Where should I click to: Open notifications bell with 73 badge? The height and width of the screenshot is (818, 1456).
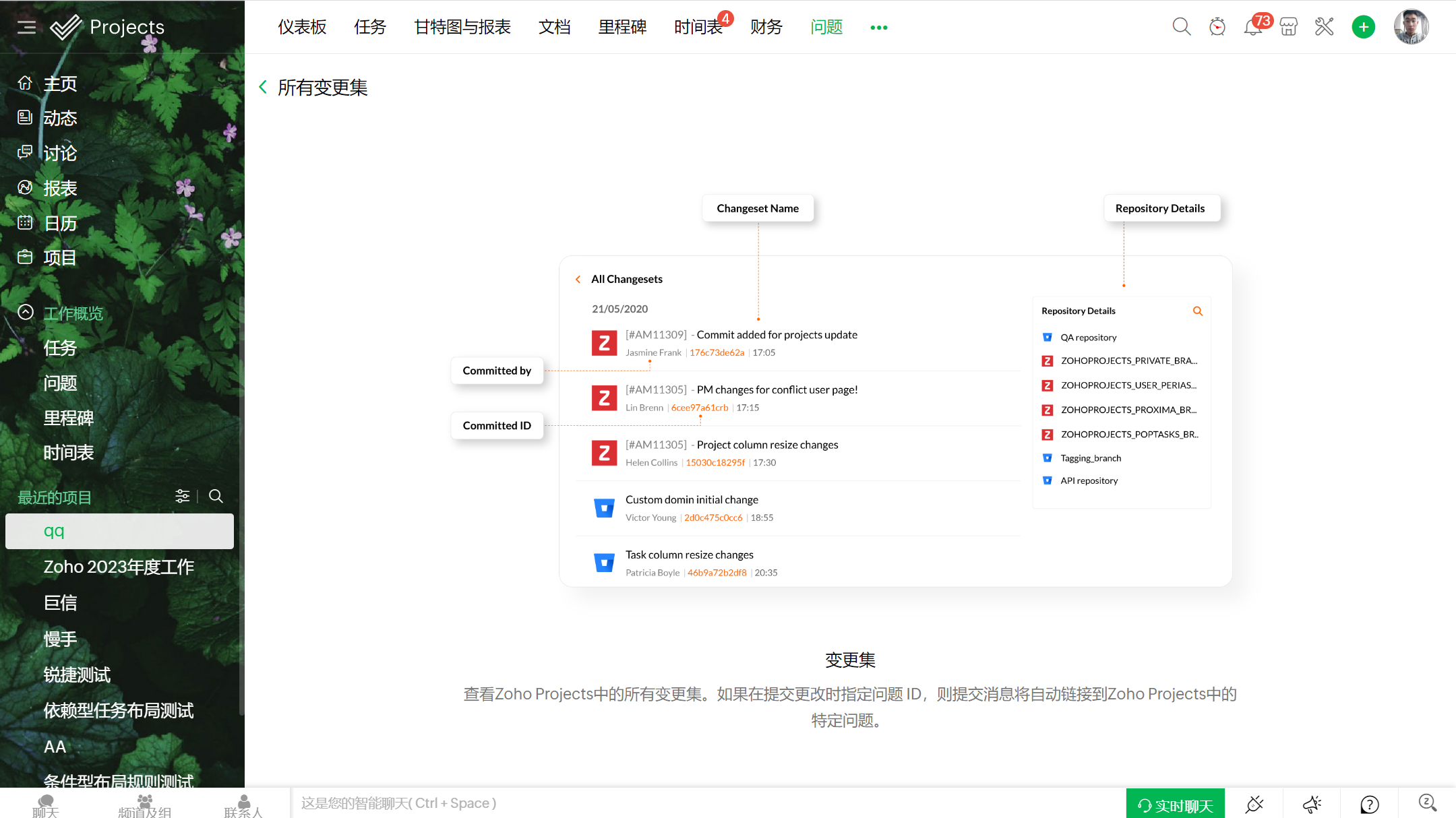pyautogui.click(x=1252, y=27)
